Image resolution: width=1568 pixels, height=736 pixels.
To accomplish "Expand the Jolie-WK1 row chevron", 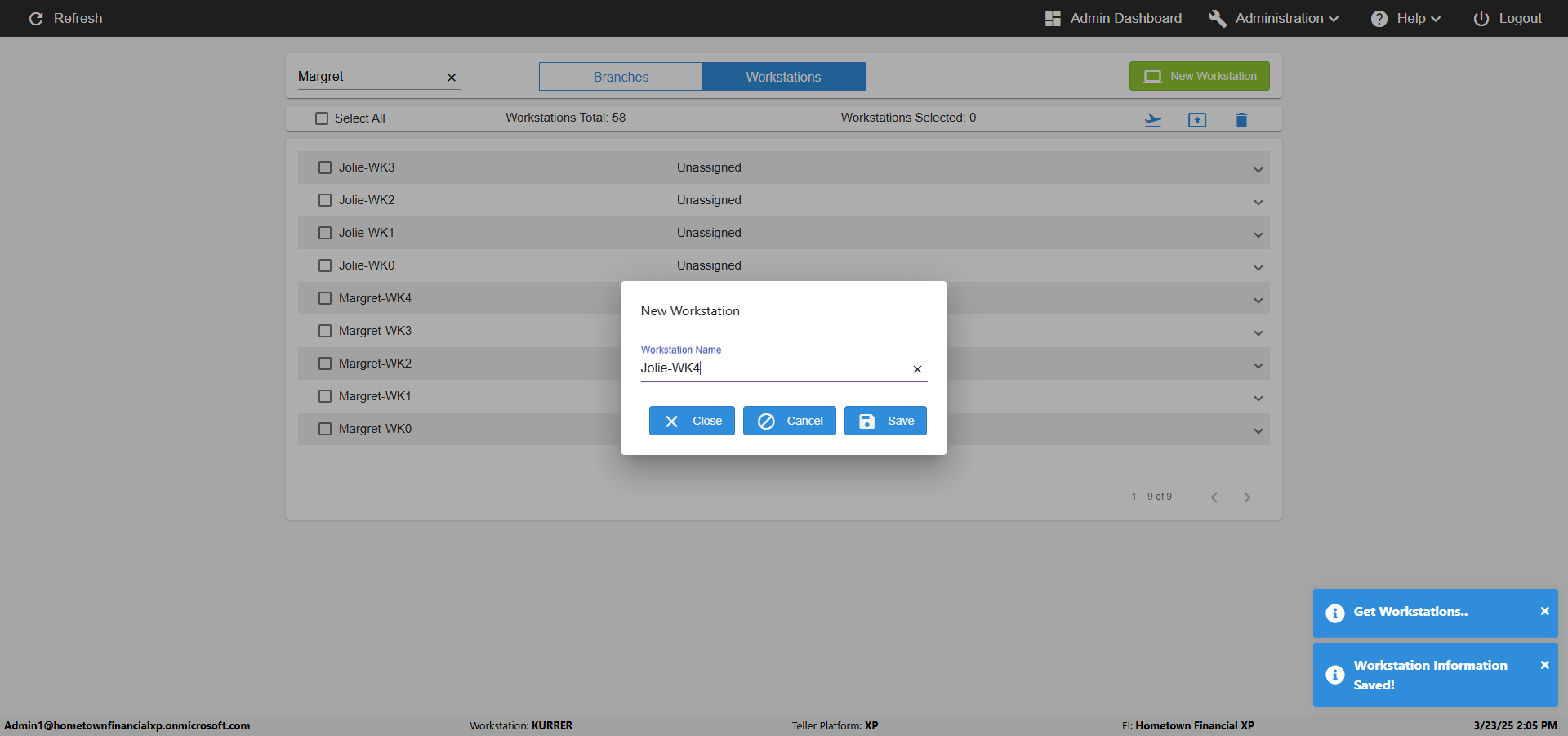I will [x=1258, y=235].
